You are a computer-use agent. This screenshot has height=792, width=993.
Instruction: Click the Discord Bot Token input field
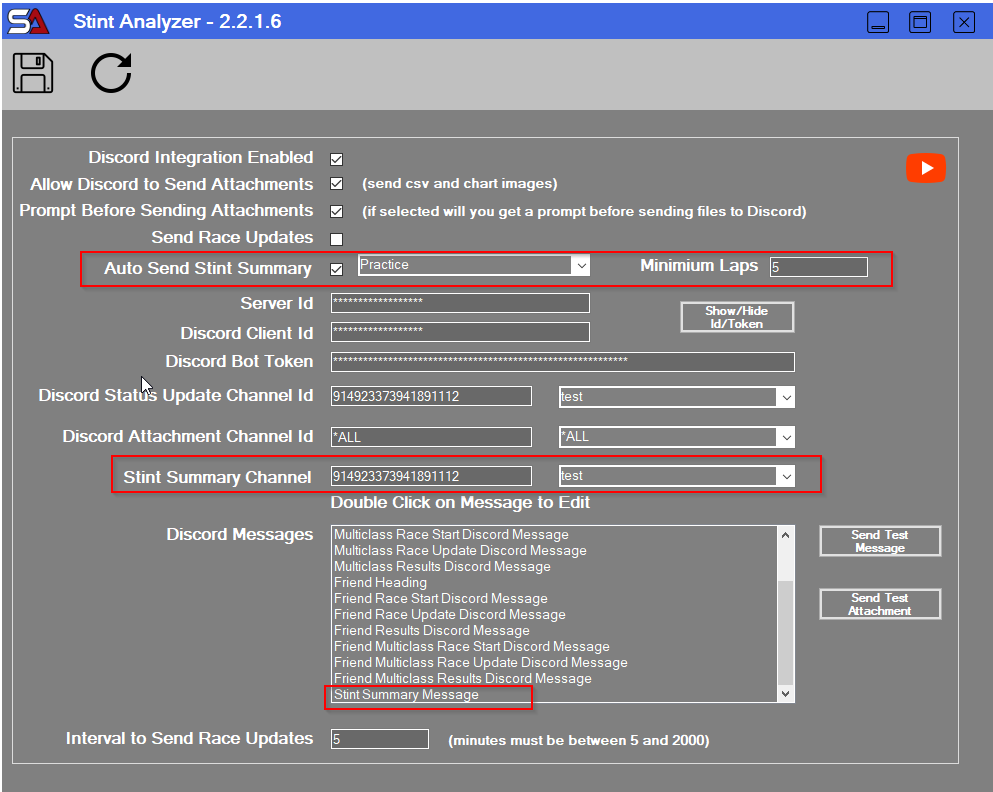562,361
